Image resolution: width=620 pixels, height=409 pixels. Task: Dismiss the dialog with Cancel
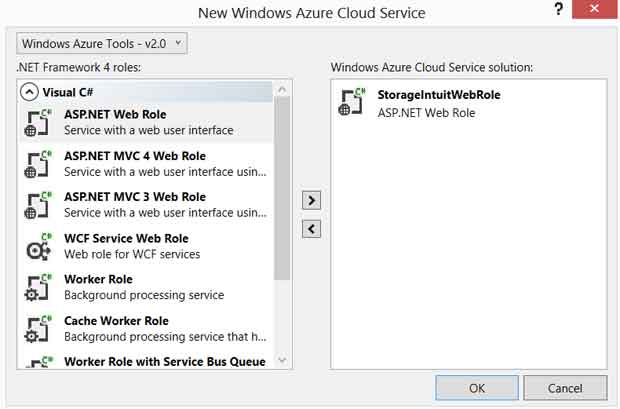[565, 388]
